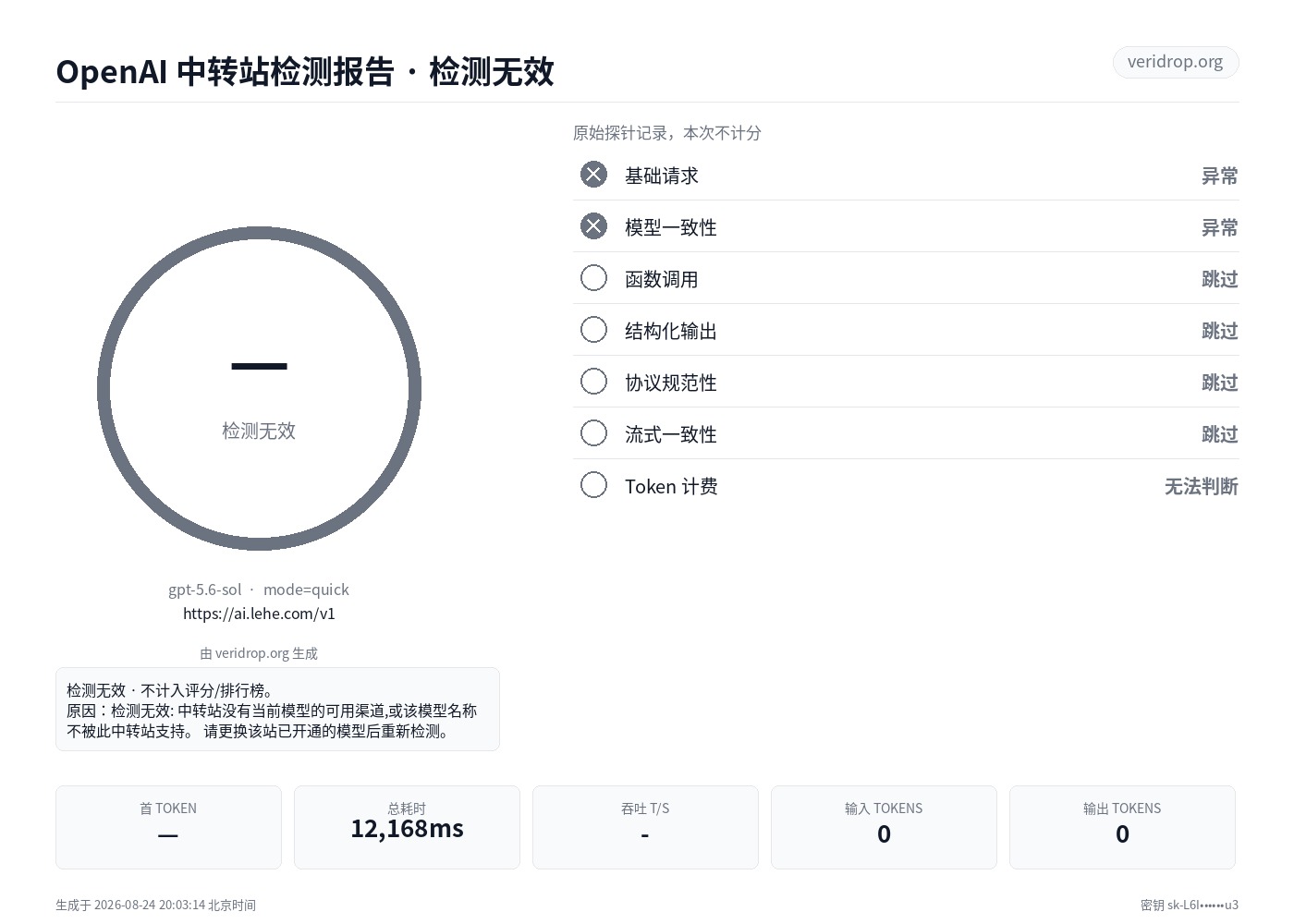Image resolution: width=1294 pixels, height=924 pixels.
Task: Click the X icon beside 基础请求
Action: tap(593, 175)
